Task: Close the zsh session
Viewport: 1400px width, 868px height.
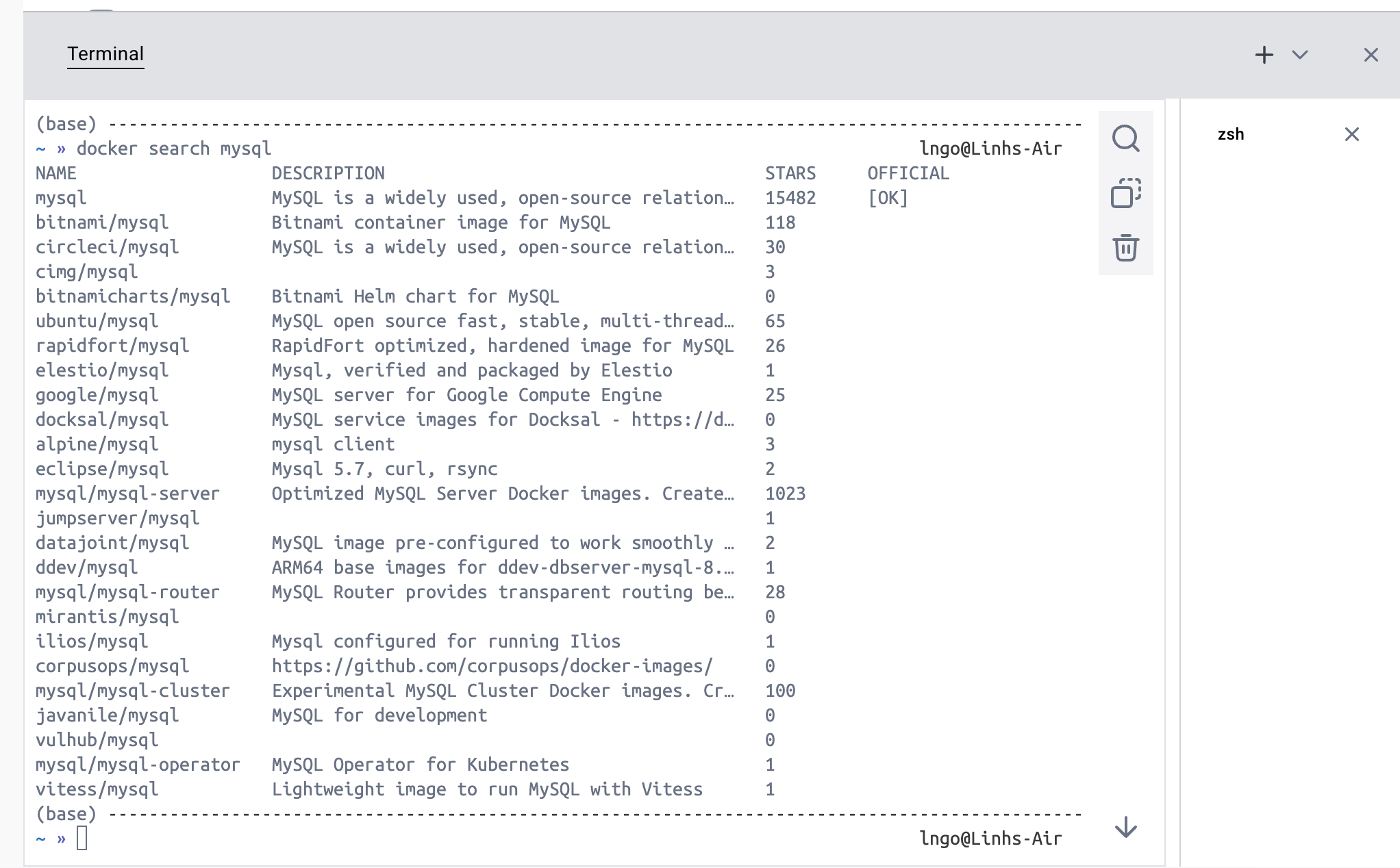Action: [1351, 134]
